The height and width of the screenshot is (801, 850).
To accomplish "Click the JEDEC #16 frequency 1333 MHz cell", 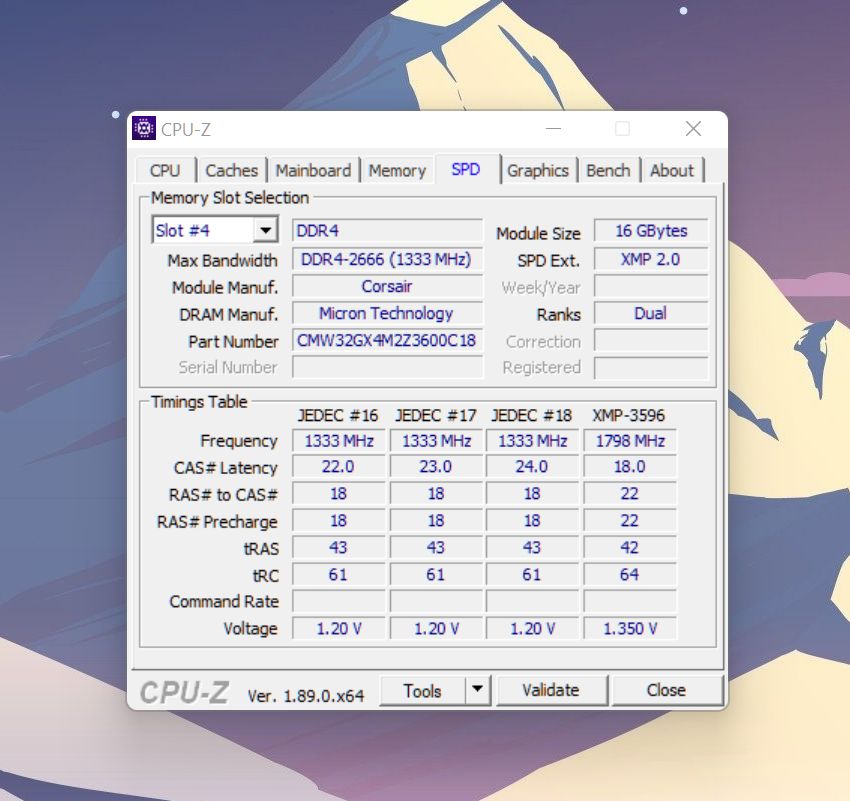I will 339,441.
